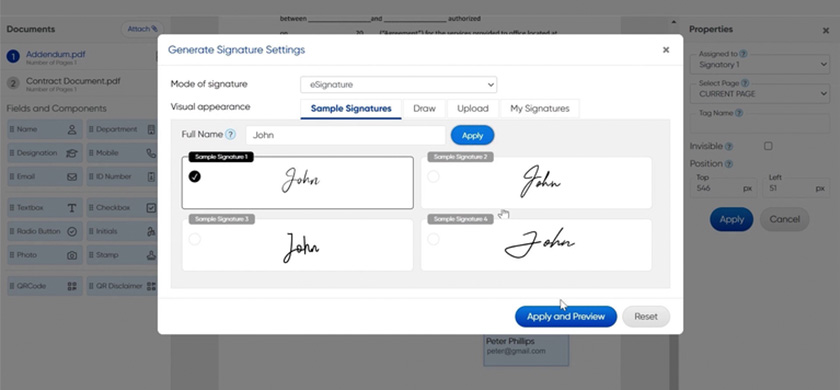Click the Full Name help question icon
840x390 pixels.
(230, 134)
